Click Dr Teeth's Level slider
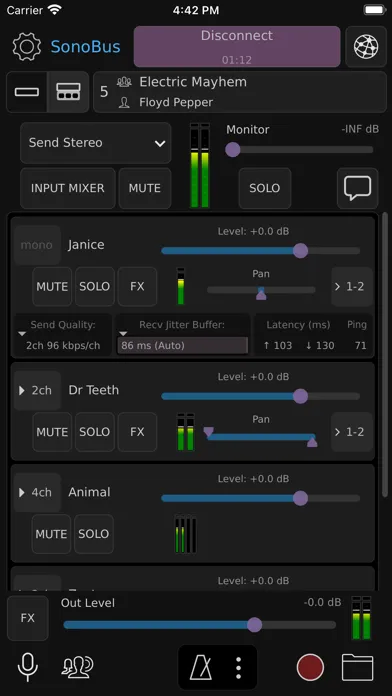The width and height of the screenshot is (392, 696). [x=261, y=396]
